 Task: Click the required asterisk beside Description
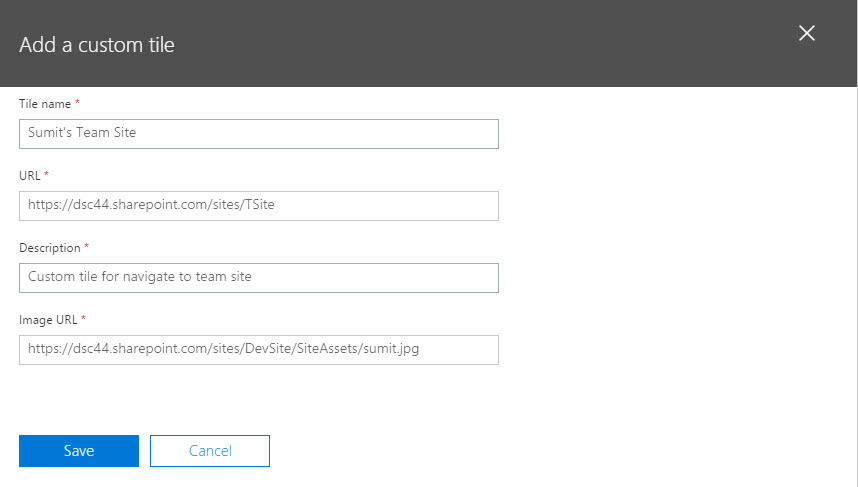coord(86,247)
